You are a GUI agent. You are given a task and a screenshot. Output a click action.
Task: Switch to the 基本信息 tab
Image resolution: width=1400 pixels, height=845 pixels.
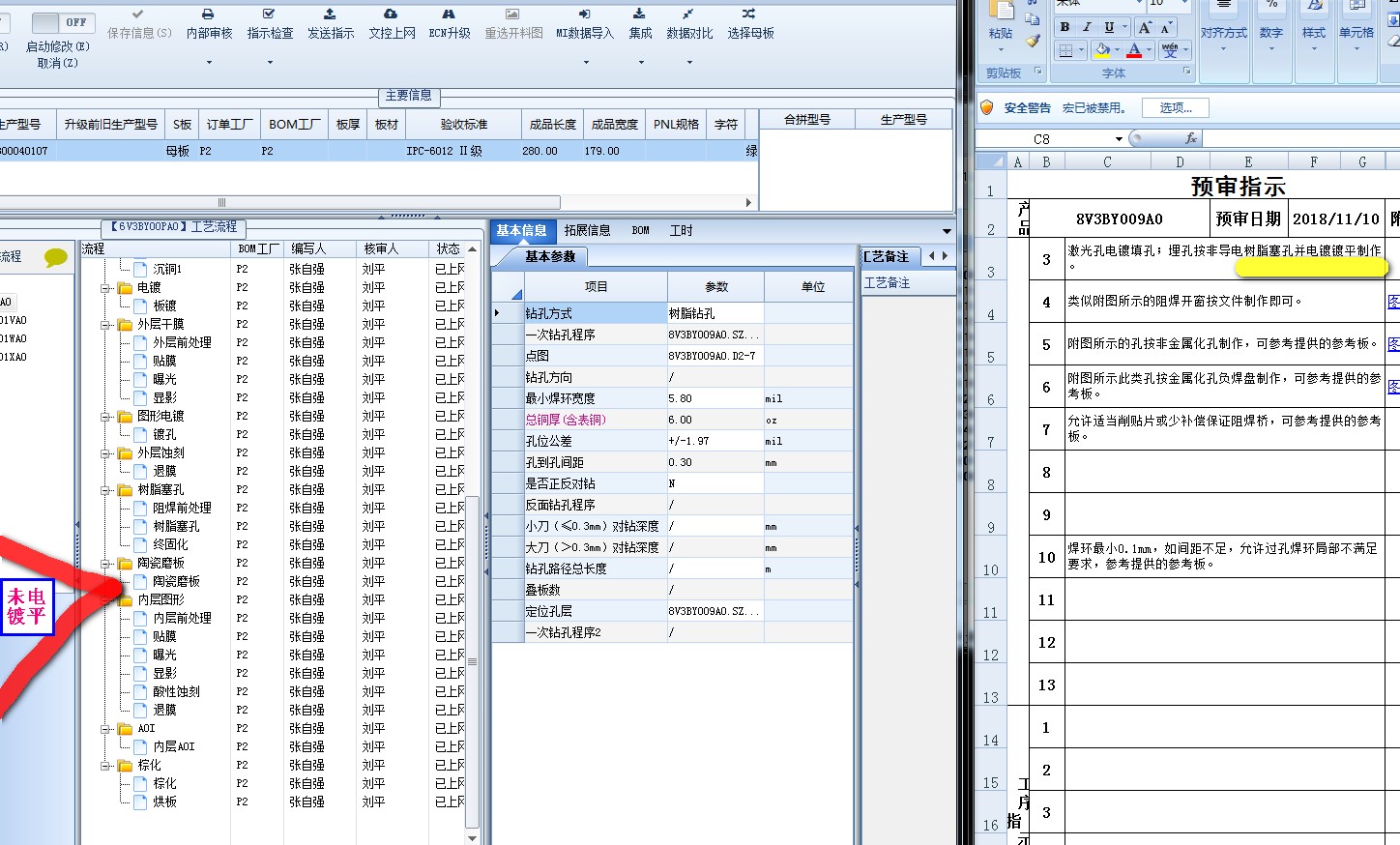point(521,230)
